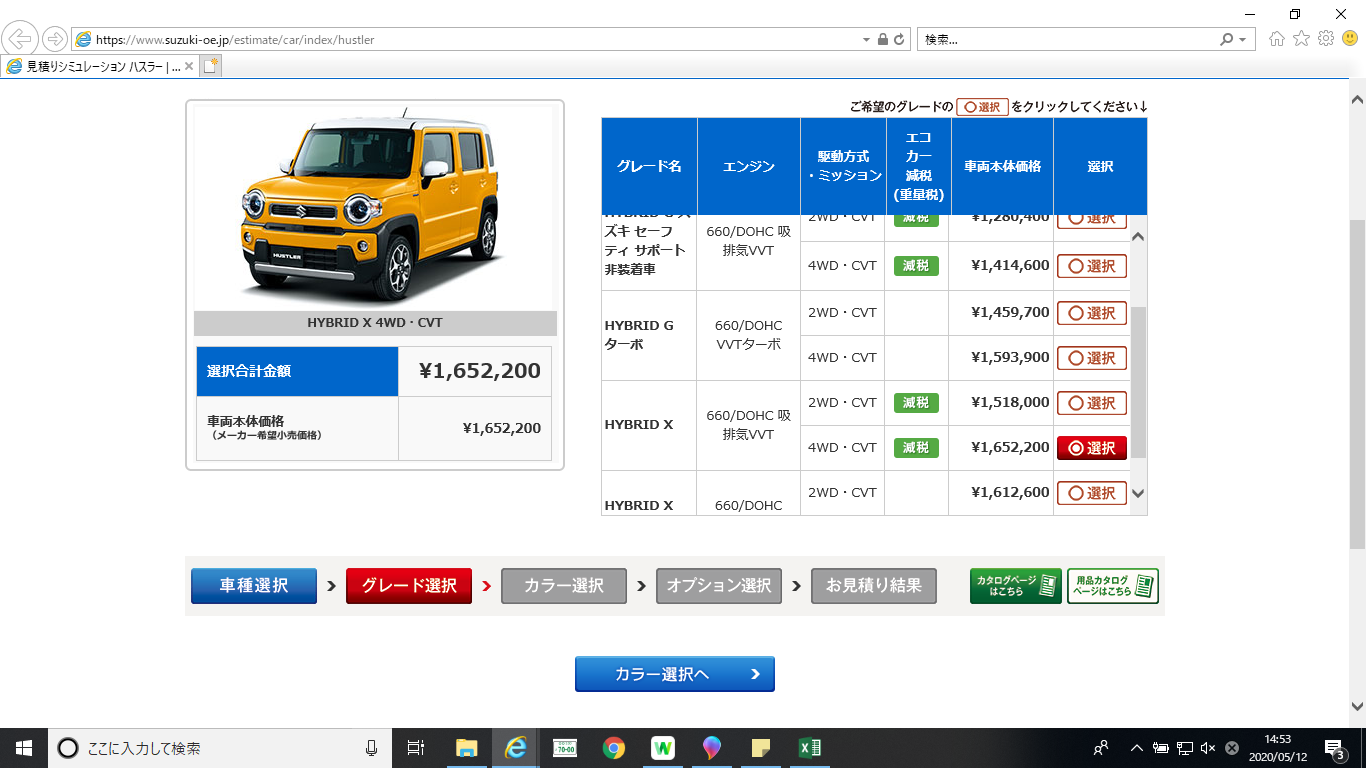
Task: Open Favorites star icon
Action: (1301, 39)
